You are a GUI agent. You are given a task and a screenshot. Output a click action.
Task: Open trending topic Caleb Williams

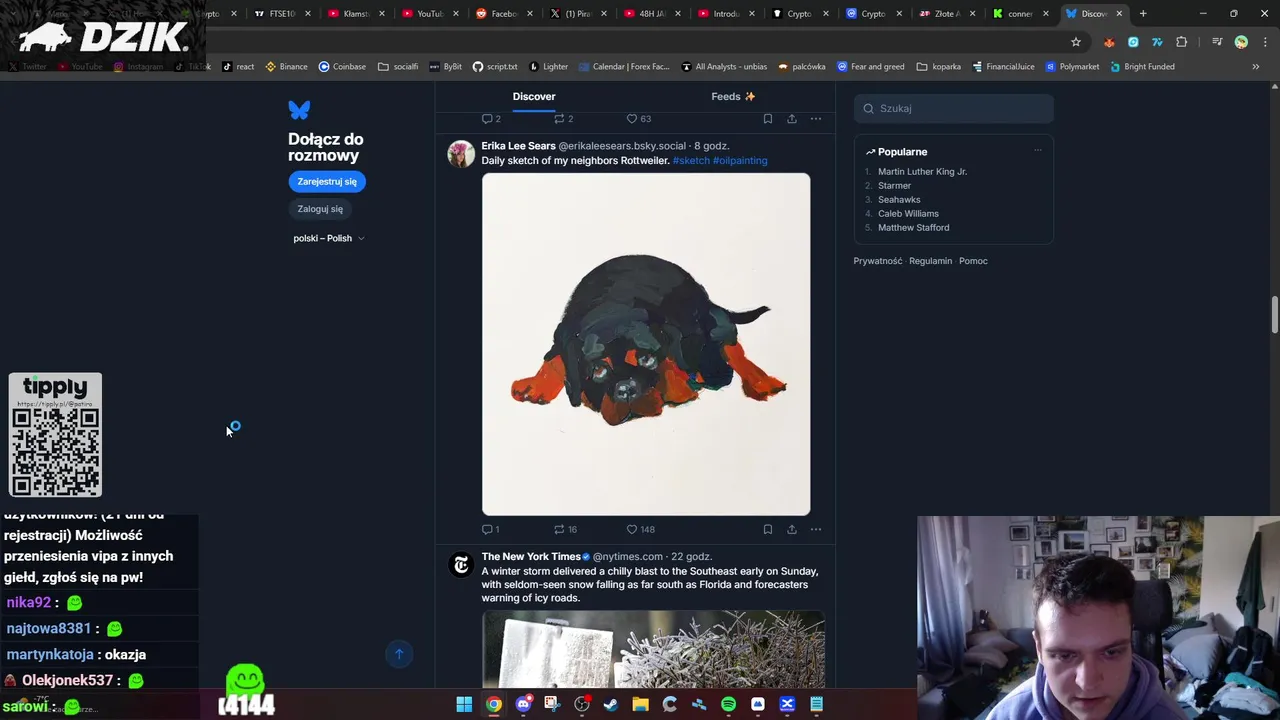point(908,213)
